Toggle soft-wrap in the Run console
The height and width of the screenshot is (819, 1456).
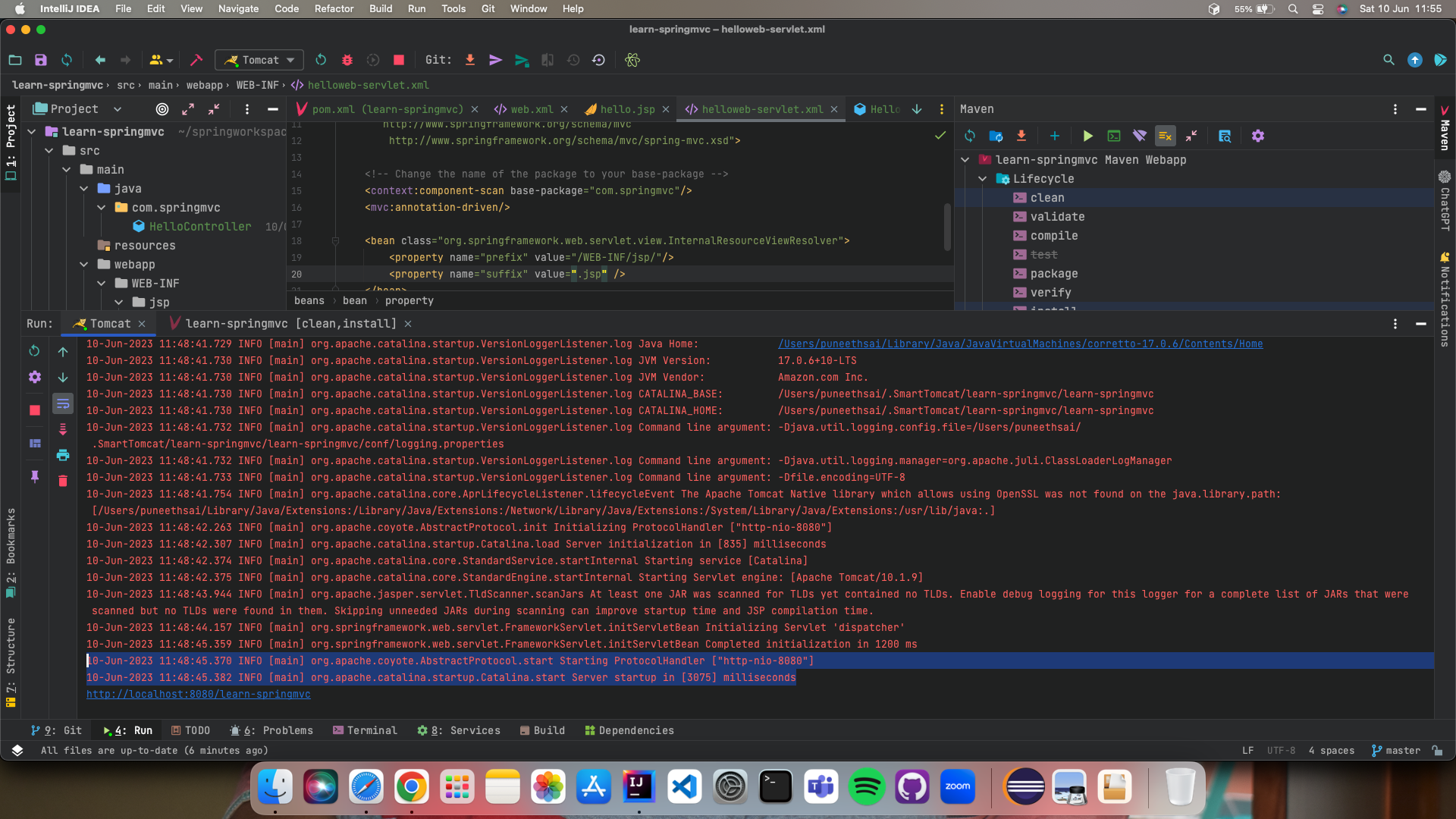pos(63,403)
